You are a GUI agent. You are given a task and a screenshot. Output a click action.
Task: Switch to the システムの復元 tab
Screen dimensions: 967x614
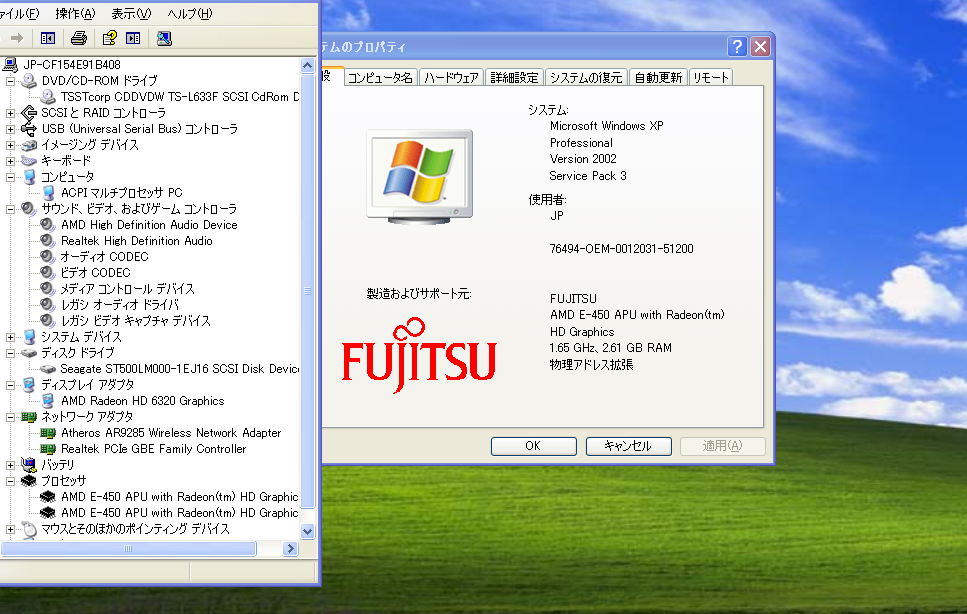coord(586,77)
